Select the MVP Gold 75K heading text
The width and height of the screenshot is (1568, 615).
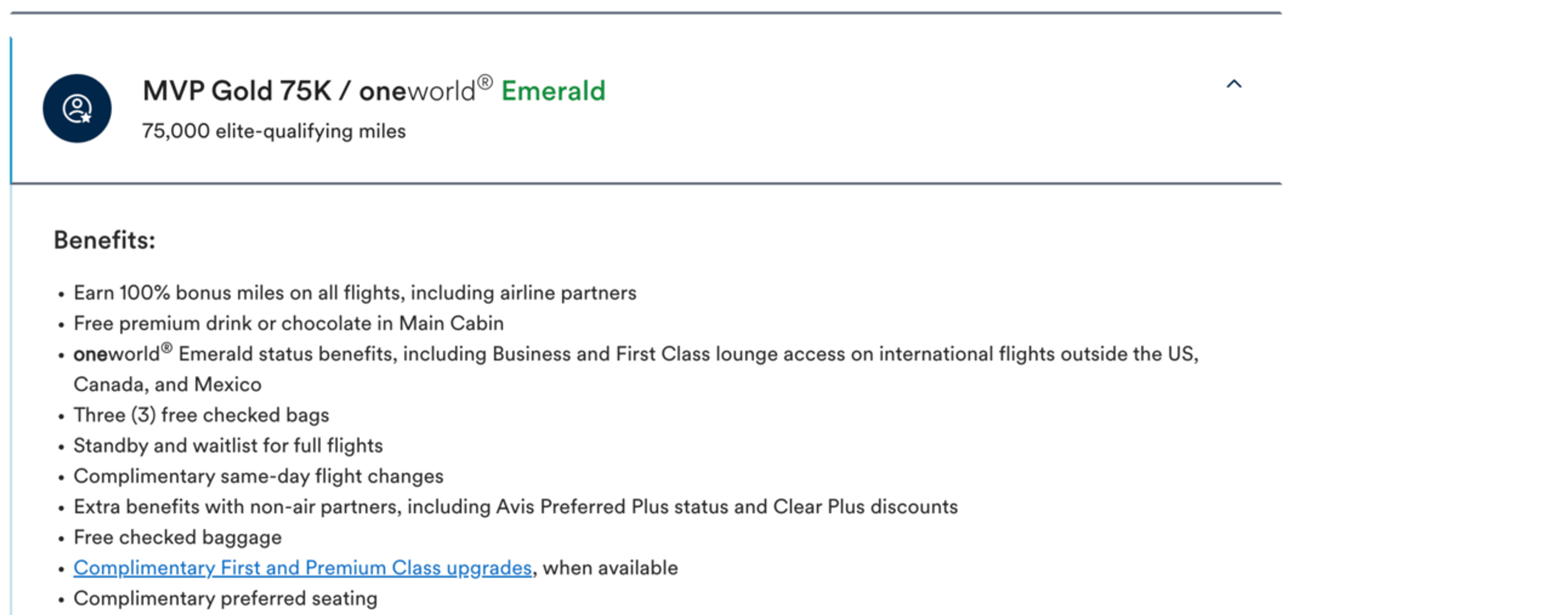click(237, 91)
